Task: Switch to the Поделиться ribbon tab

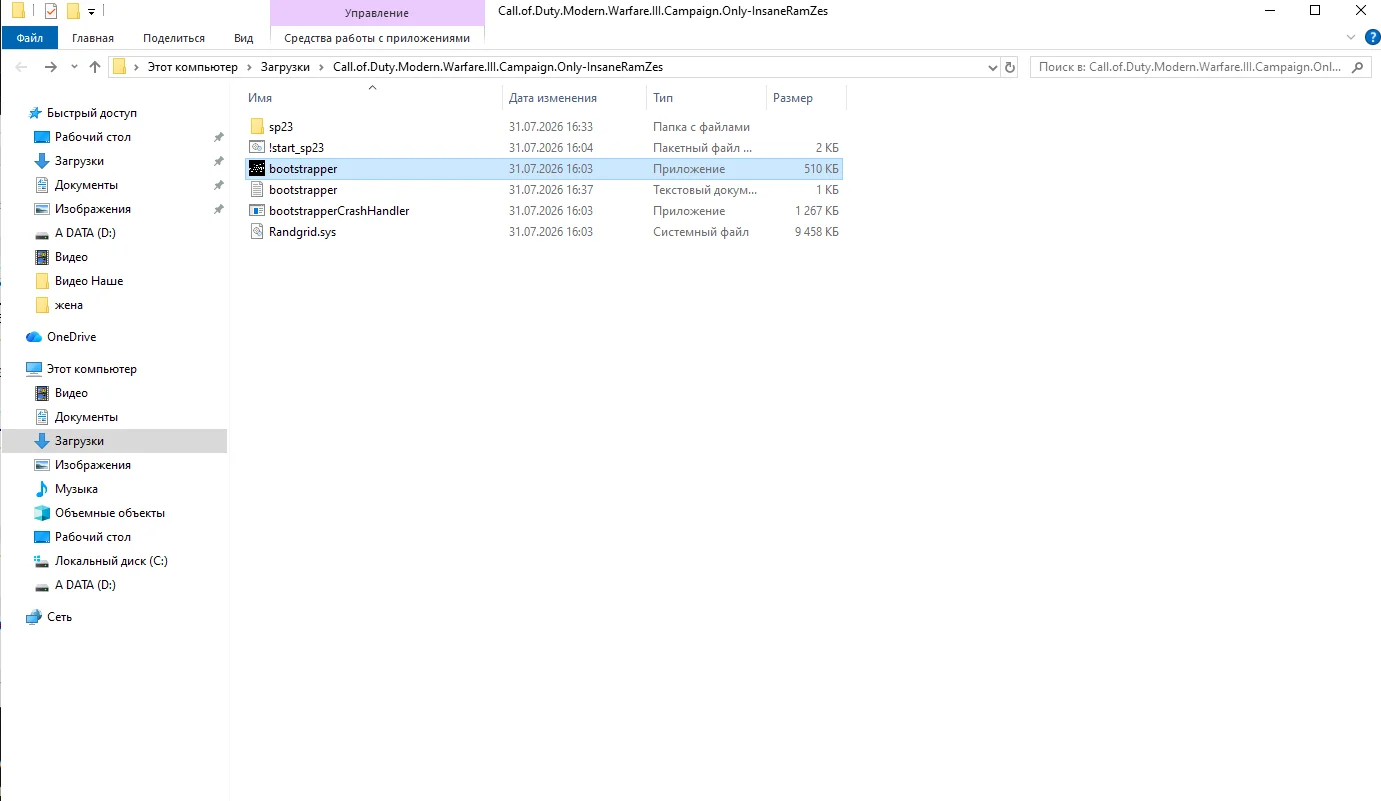Action: [174, 38]
